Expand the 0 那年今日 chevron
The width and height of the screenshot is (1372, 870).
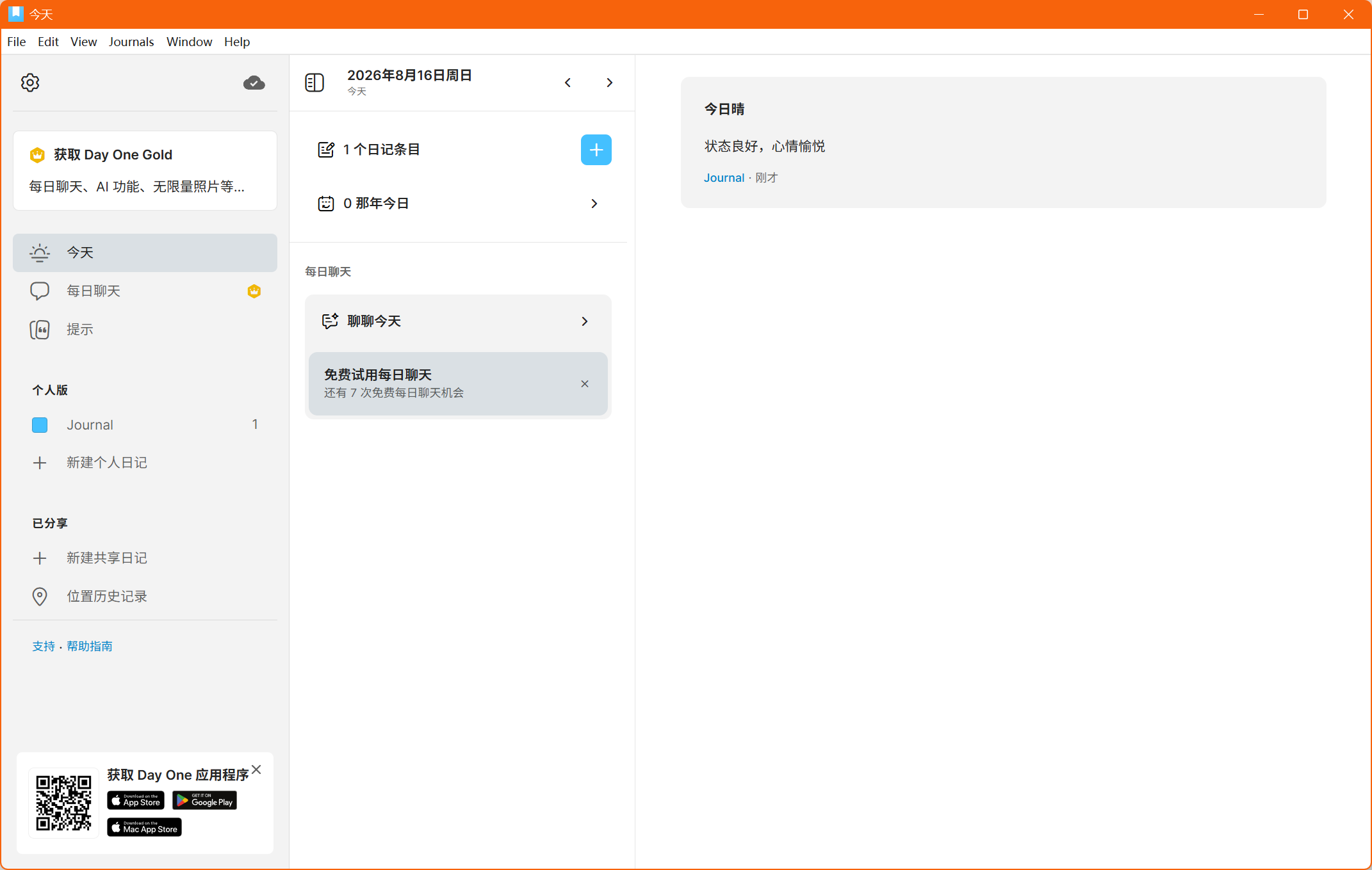click(x=594, y=204)
